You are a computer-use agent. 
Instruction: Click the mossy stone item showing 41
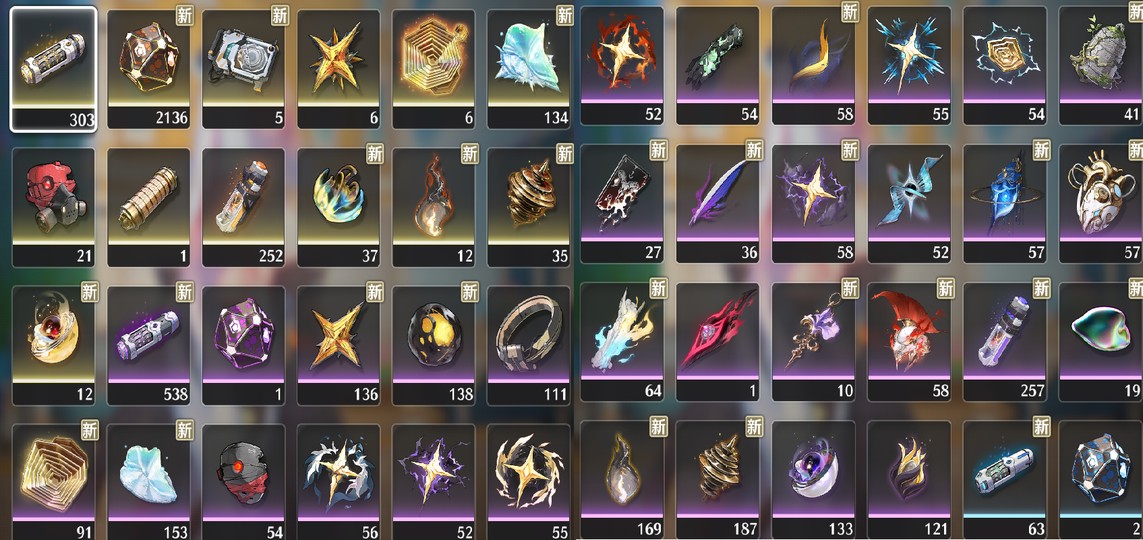(x=1101, y=66)
